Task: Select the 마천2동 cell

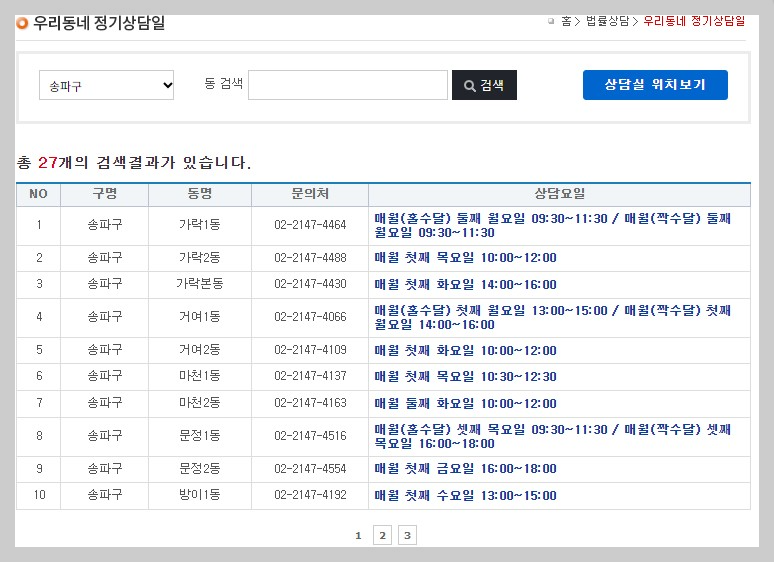Action: (x=200, y=403)
